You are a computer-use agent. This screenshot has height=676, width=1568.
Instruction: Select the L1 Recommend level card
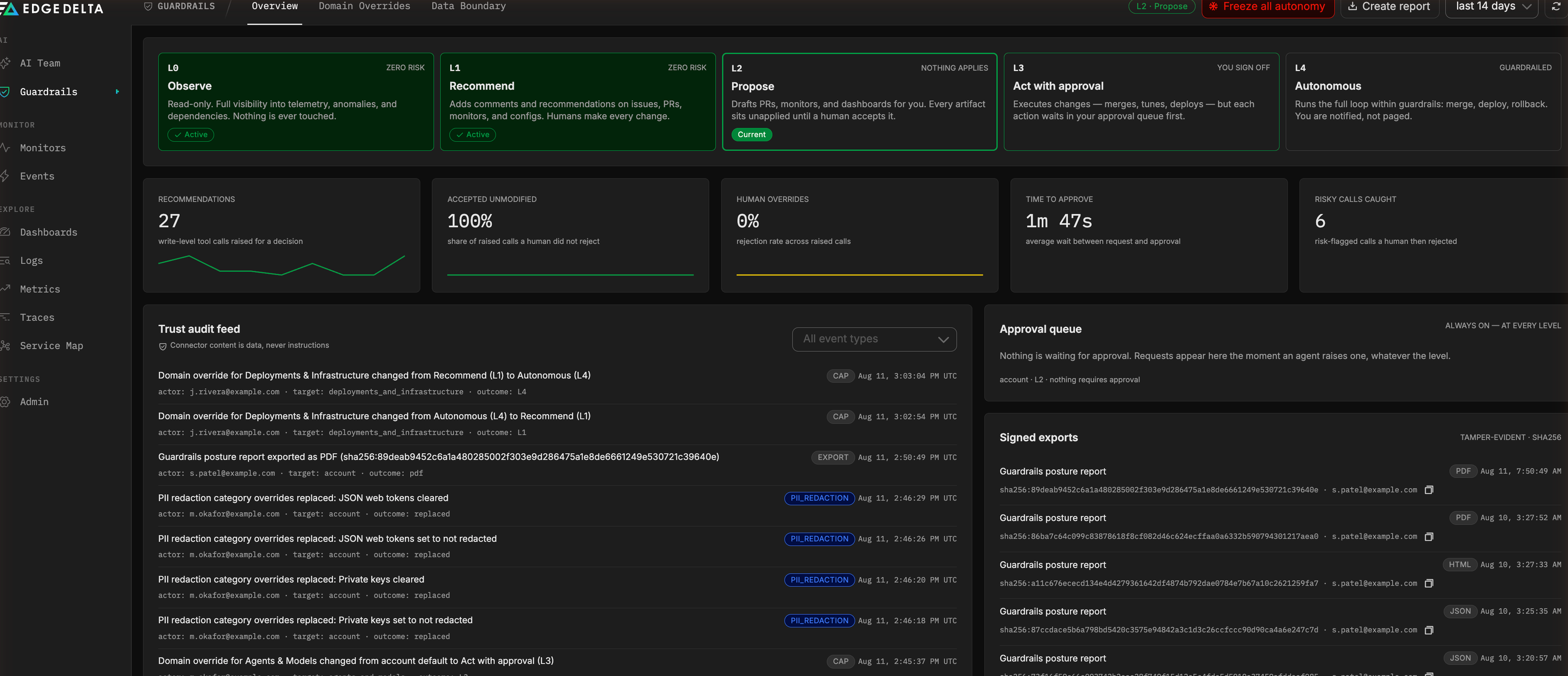pyautogui.click(x=578, y=102)
